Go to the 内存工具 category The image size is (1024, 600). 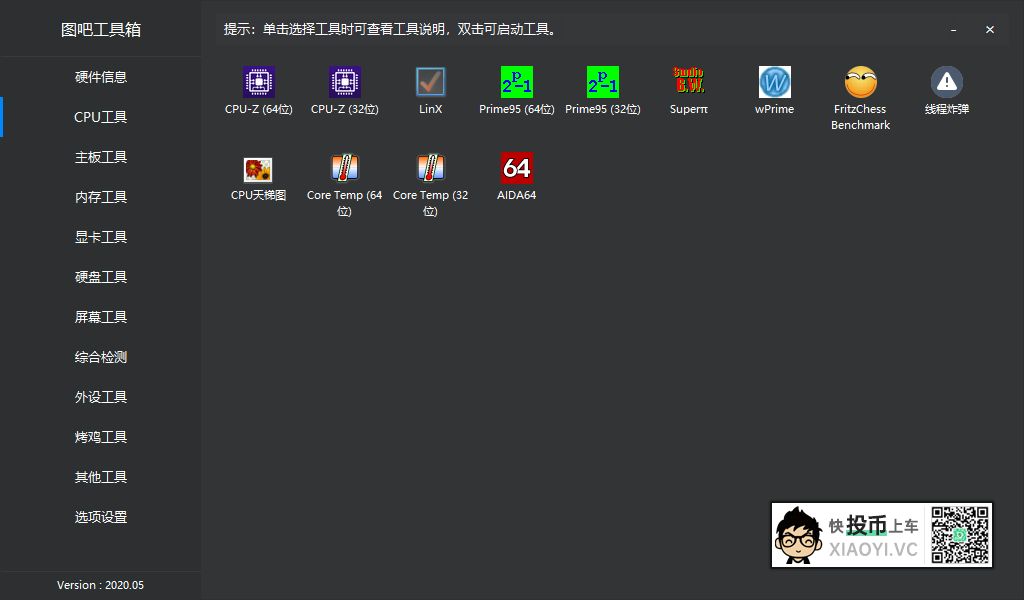pyautogui.click(x=101, y=197)
